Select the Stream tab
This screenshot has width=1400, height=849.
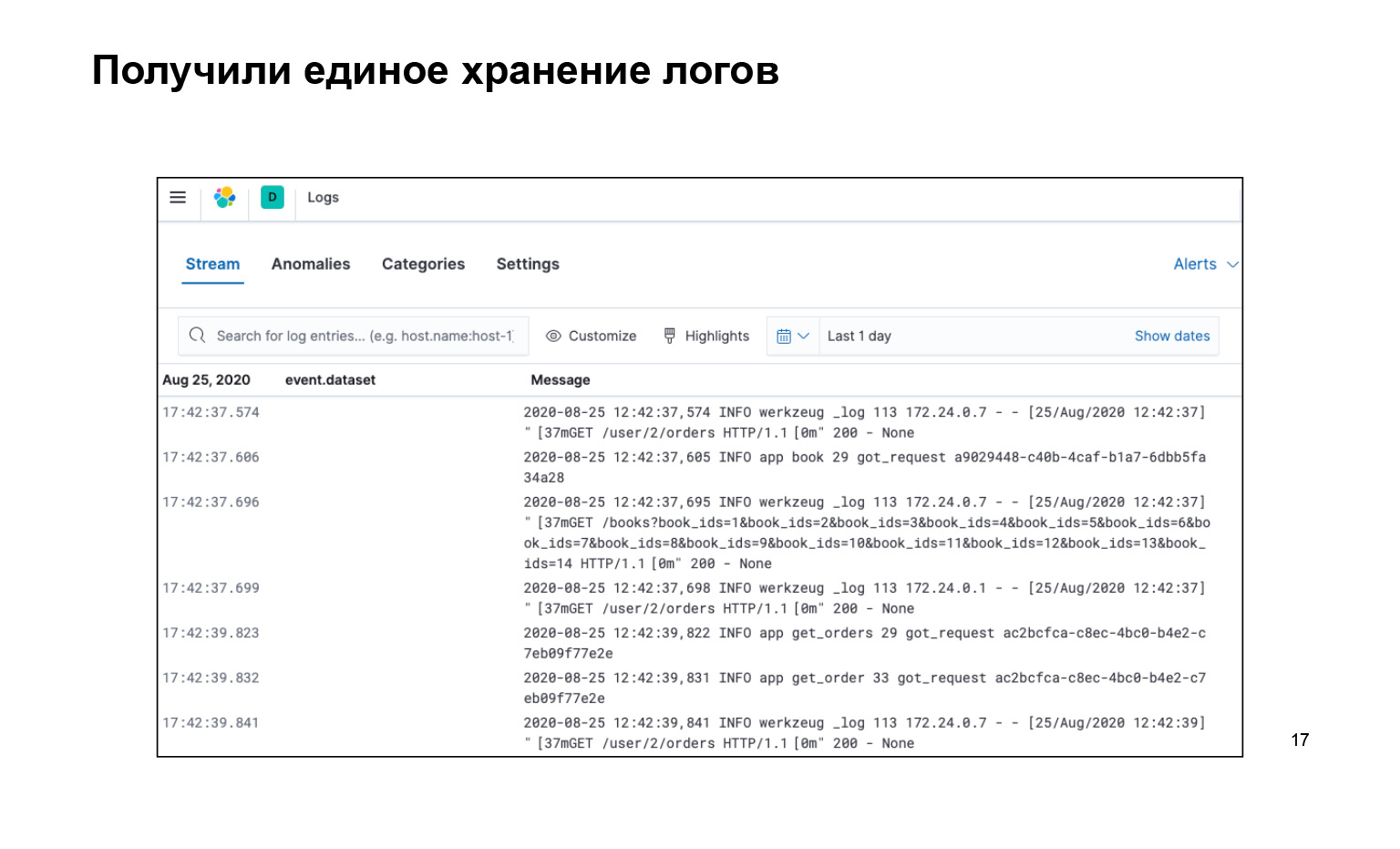pos(212,264)
